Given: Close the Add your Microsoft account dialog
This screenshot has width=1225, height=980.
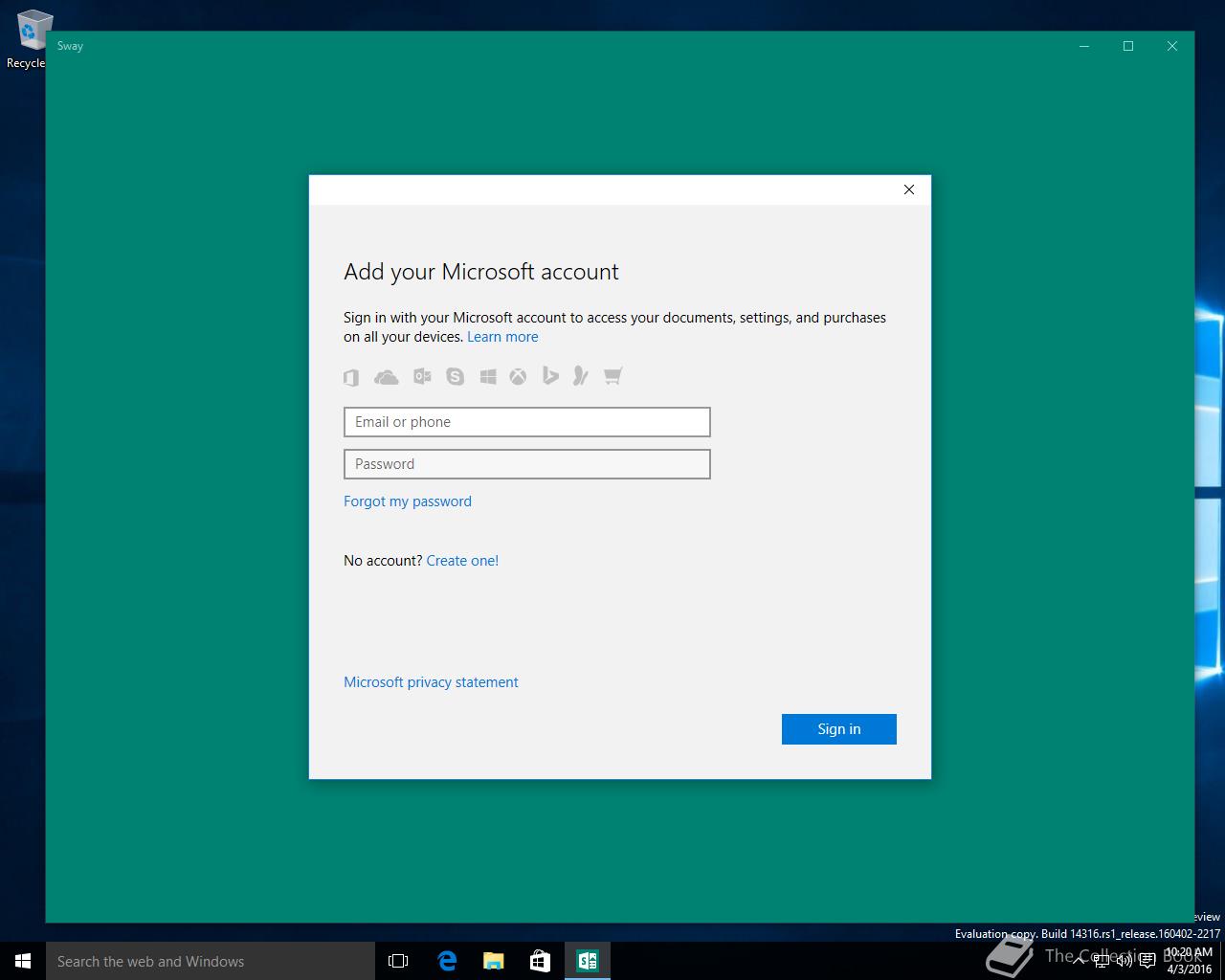Looking at the screenshot, I should (x=909, y=189).
